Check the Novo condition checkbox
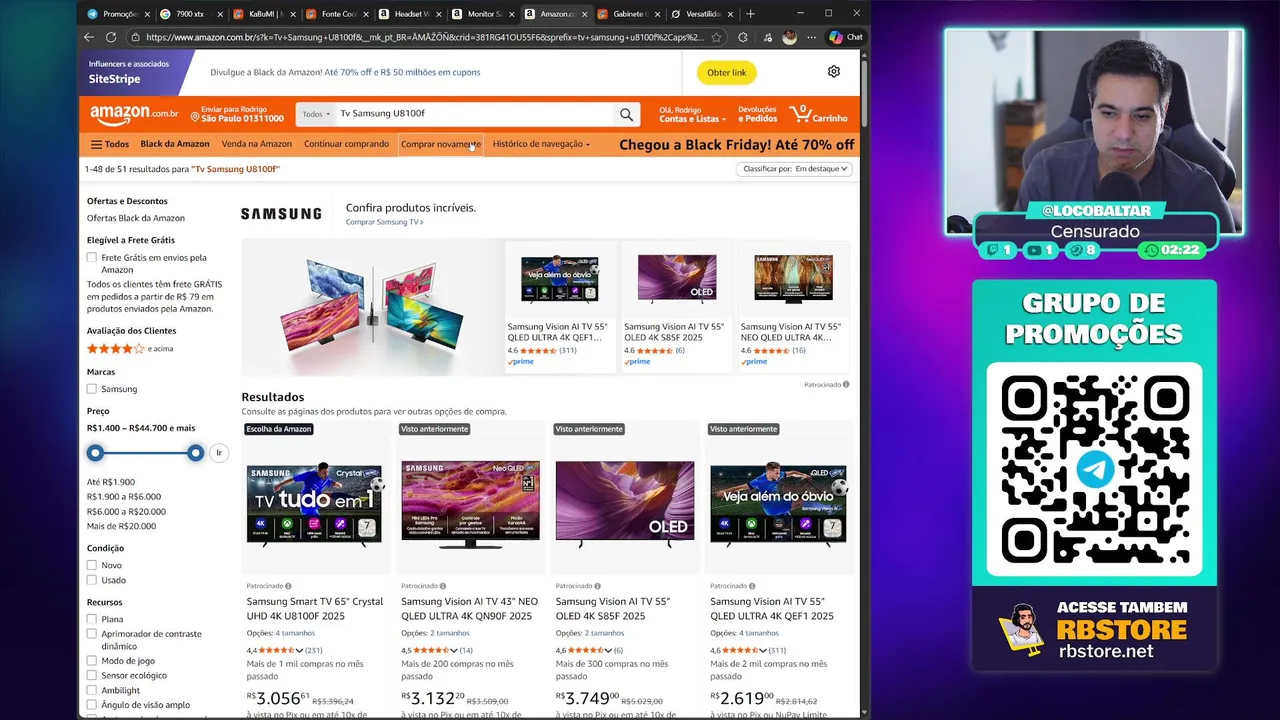The image size is (1280, 720). [x=92, y=565]
